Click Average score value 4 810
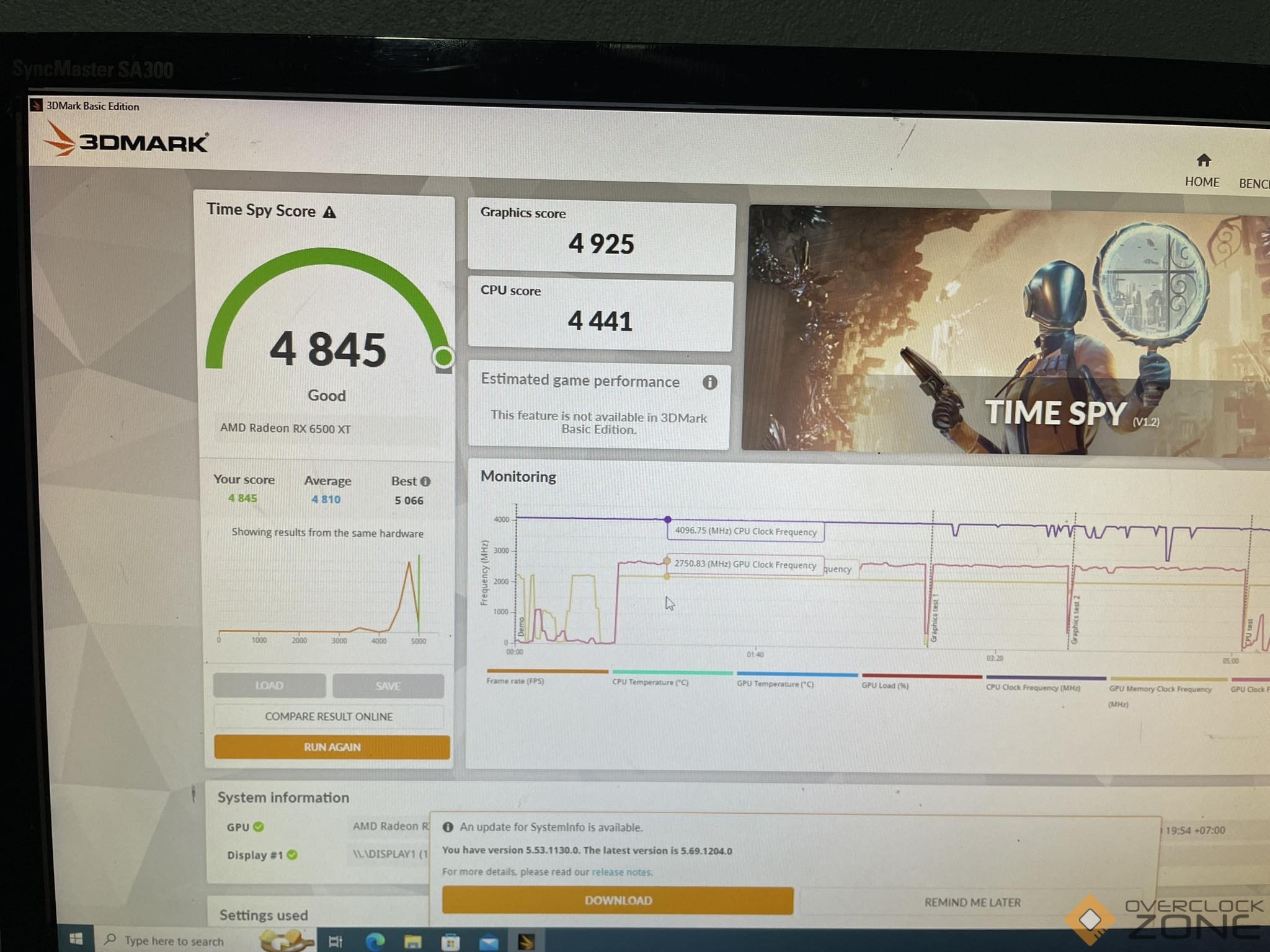This screenshot has height=952, width=1270. pos(326,500)
